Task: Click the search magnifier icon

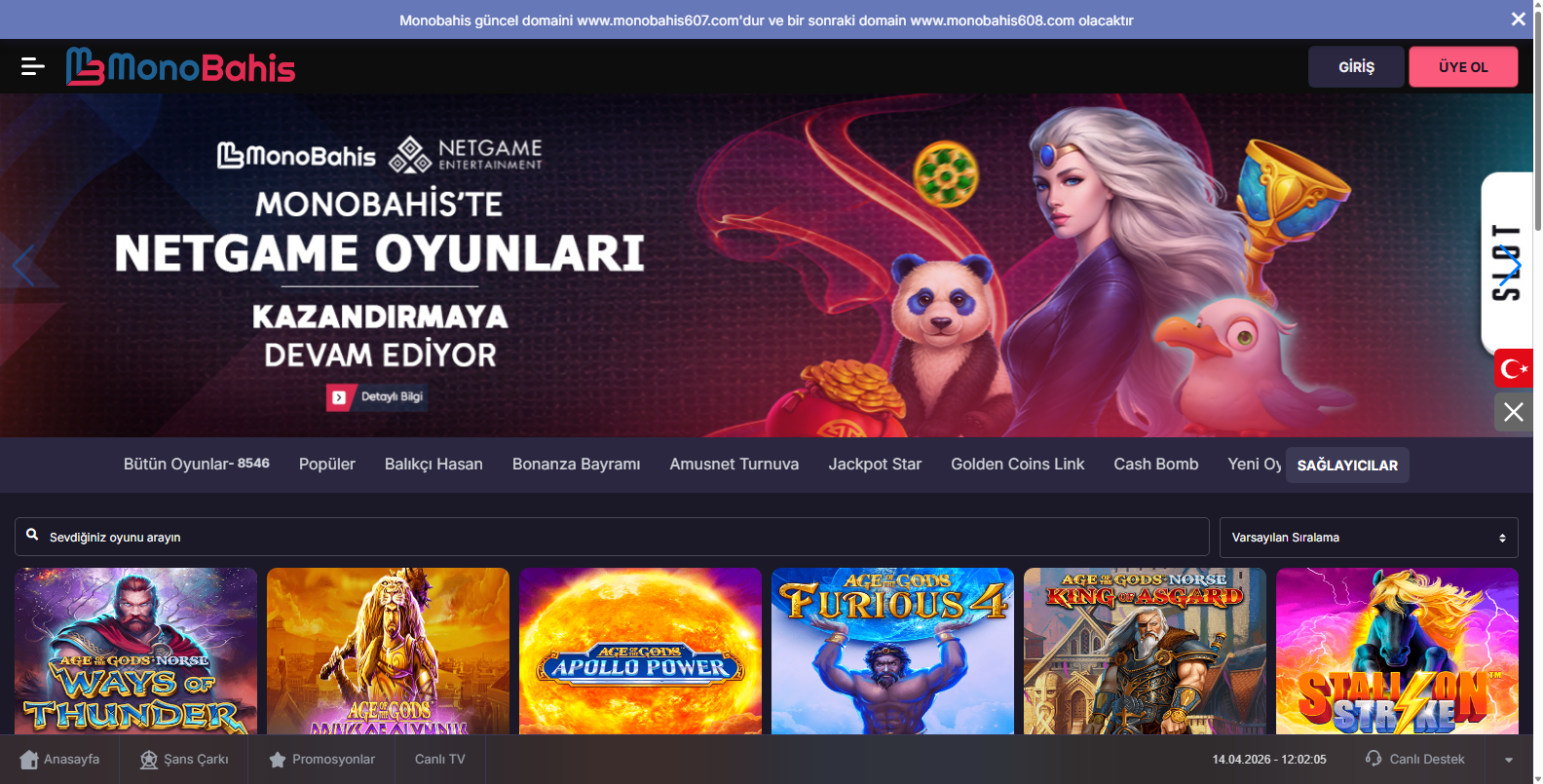Action: [x=32, y=535]
